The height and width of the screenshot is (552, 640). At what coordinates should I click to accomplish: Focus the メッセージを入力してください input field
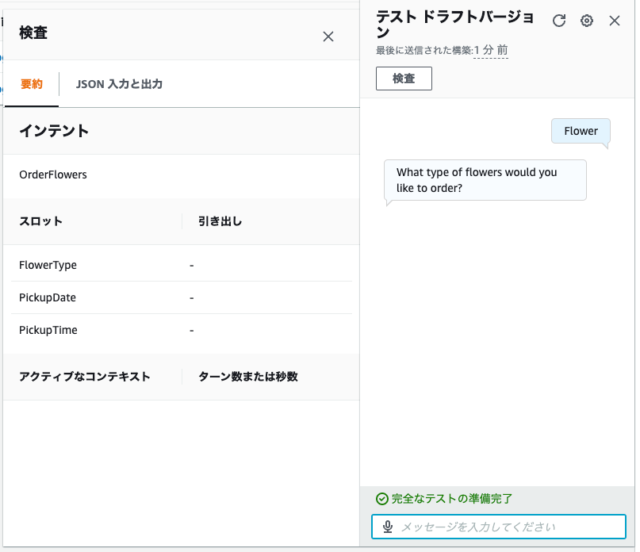coord(498,527)
